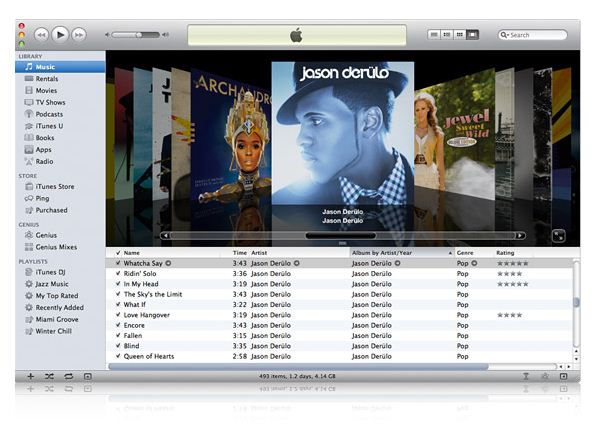Click the arrow beside Pop genre, first row
This screenshot has height=437, width=601.
tap(474, 263)
